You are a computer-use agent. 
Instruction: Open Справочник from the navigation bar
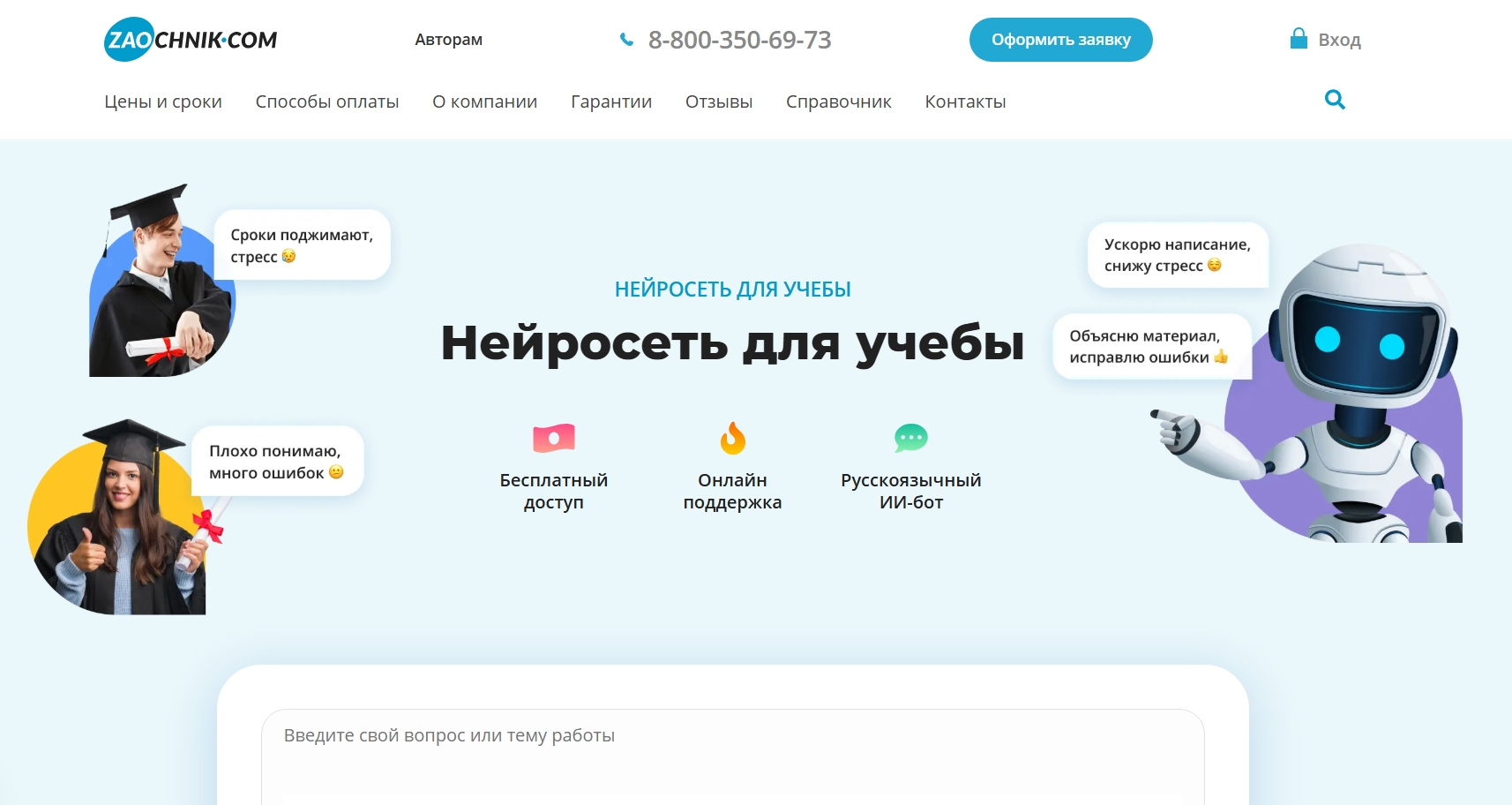(838, 102)
